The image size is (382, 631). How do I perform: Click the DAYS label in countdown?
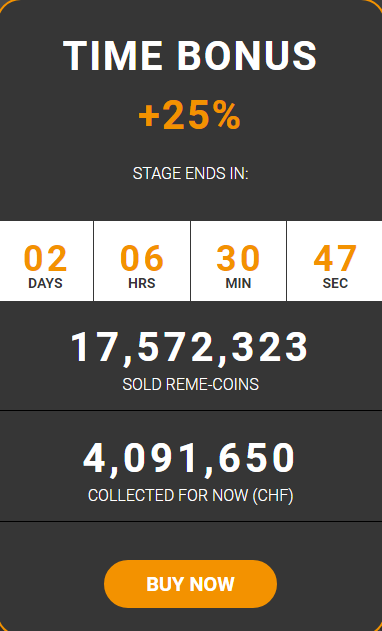click(x=45, y=283)
